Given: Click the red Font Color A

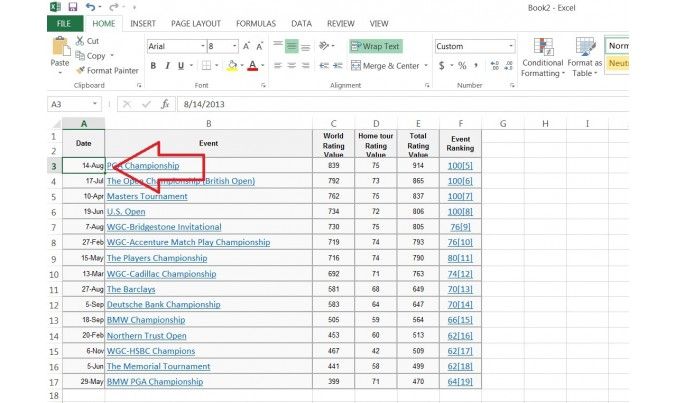Looking at the screenshot, I should (253, 65).
